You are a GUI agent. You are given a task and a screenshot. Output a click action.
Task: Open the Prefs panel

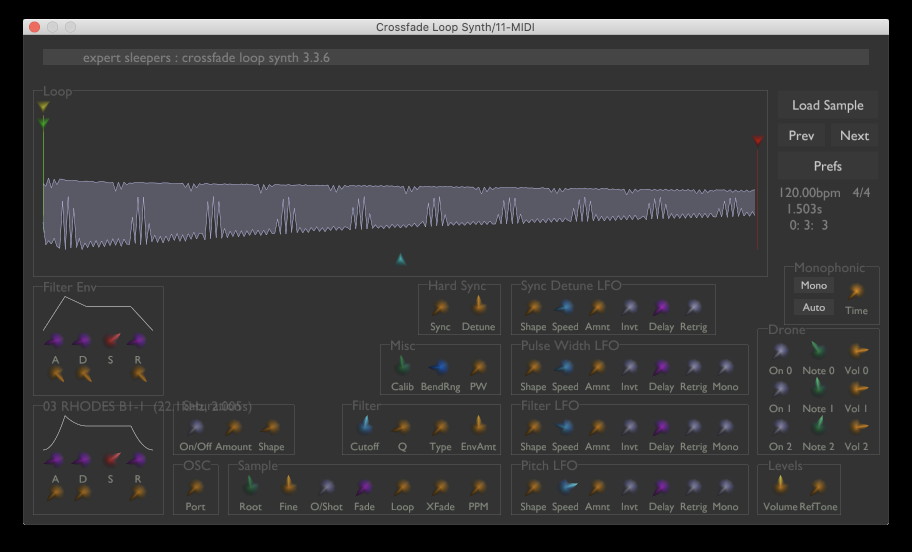(x=827, y=166)
